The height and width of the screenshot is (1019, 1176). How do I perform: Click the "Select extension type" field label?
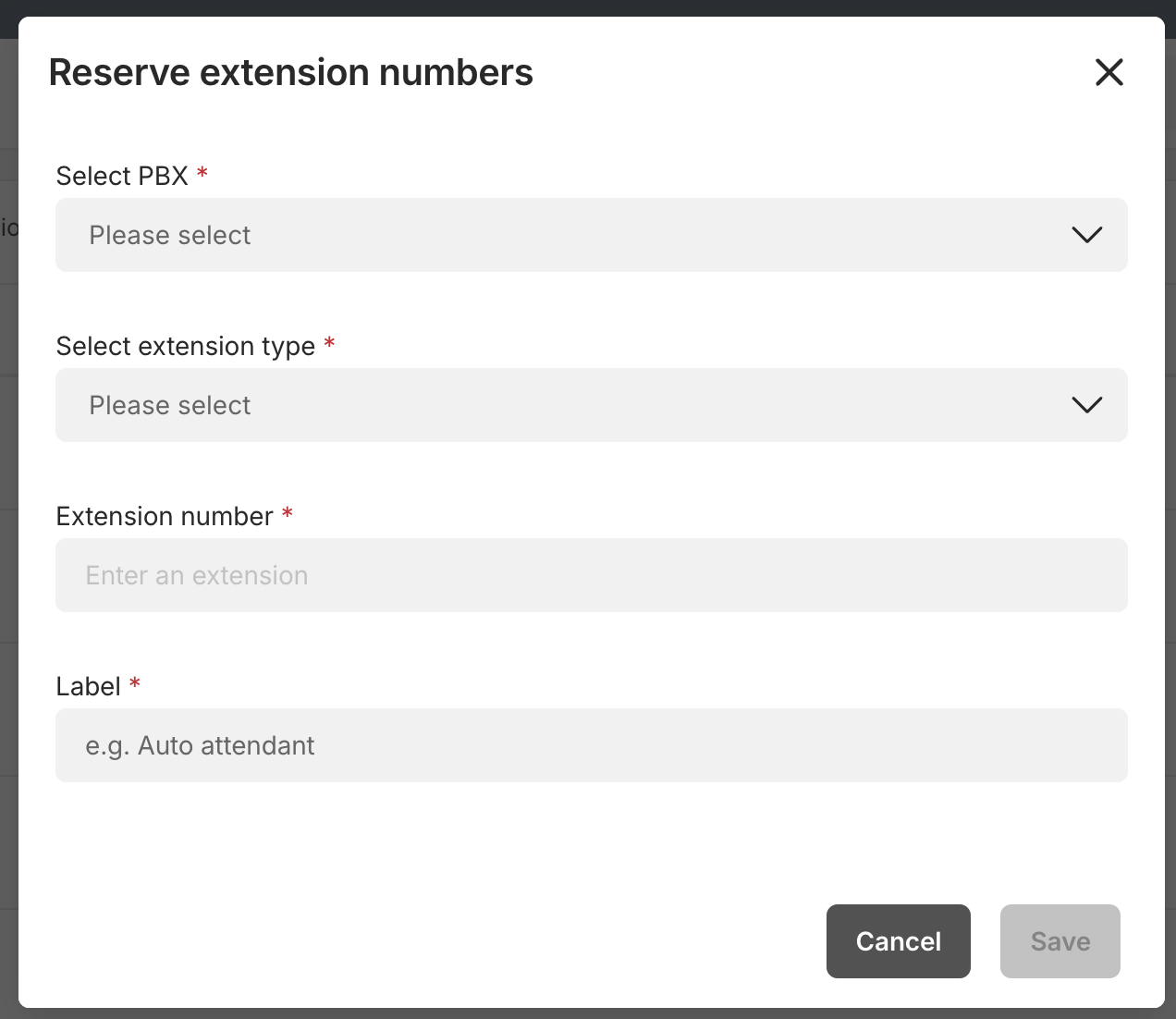coord(185,346)
